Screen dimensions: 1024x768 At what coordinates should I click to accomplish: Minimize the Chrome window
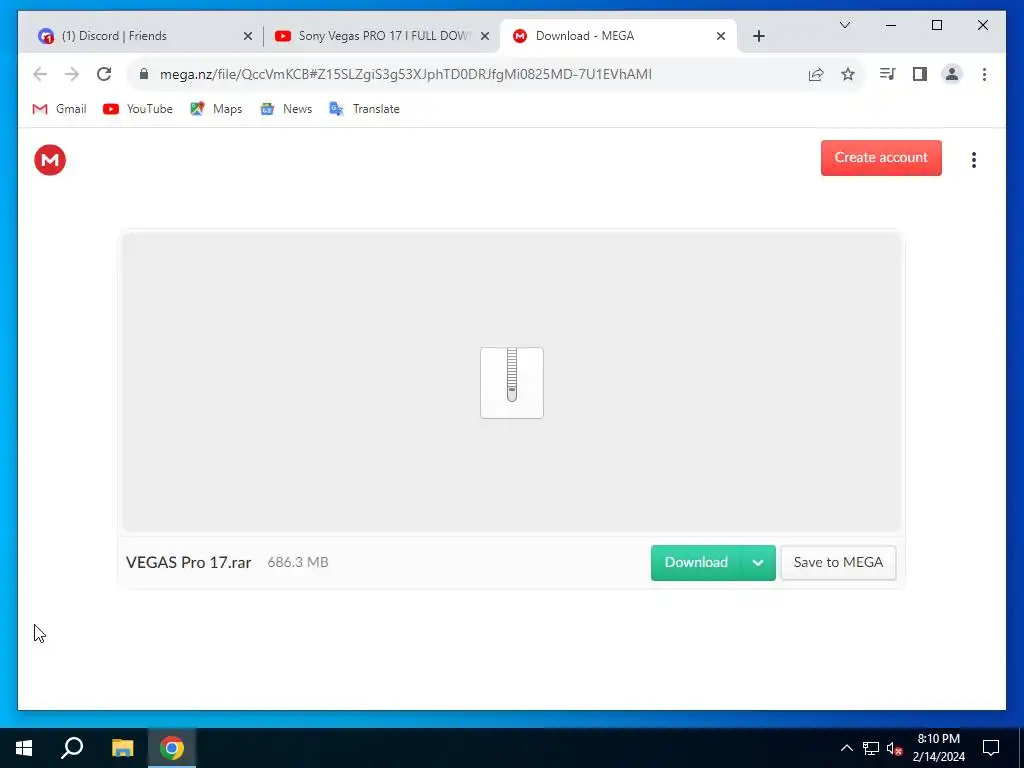point(891,25)
